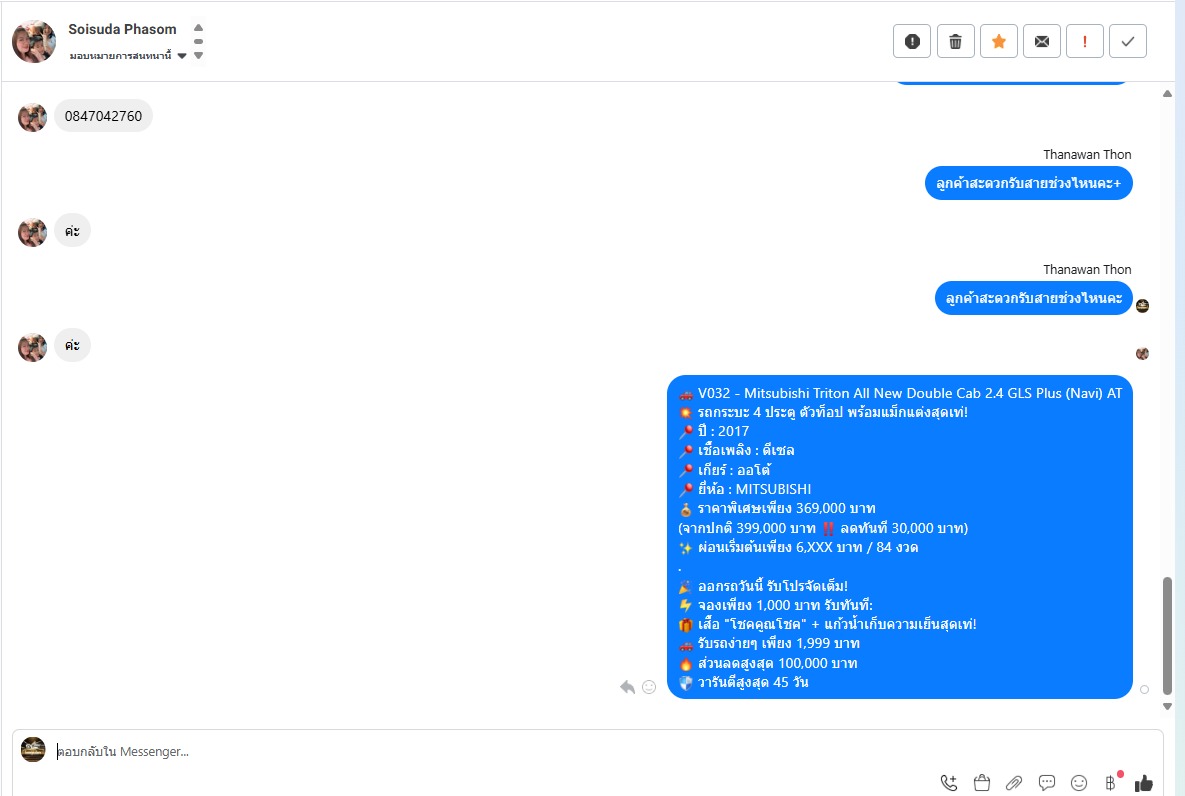The width and height of the screenshot is (1185, 796).
Task: React to the Triton message with emoji
Action: pos(649,687)
